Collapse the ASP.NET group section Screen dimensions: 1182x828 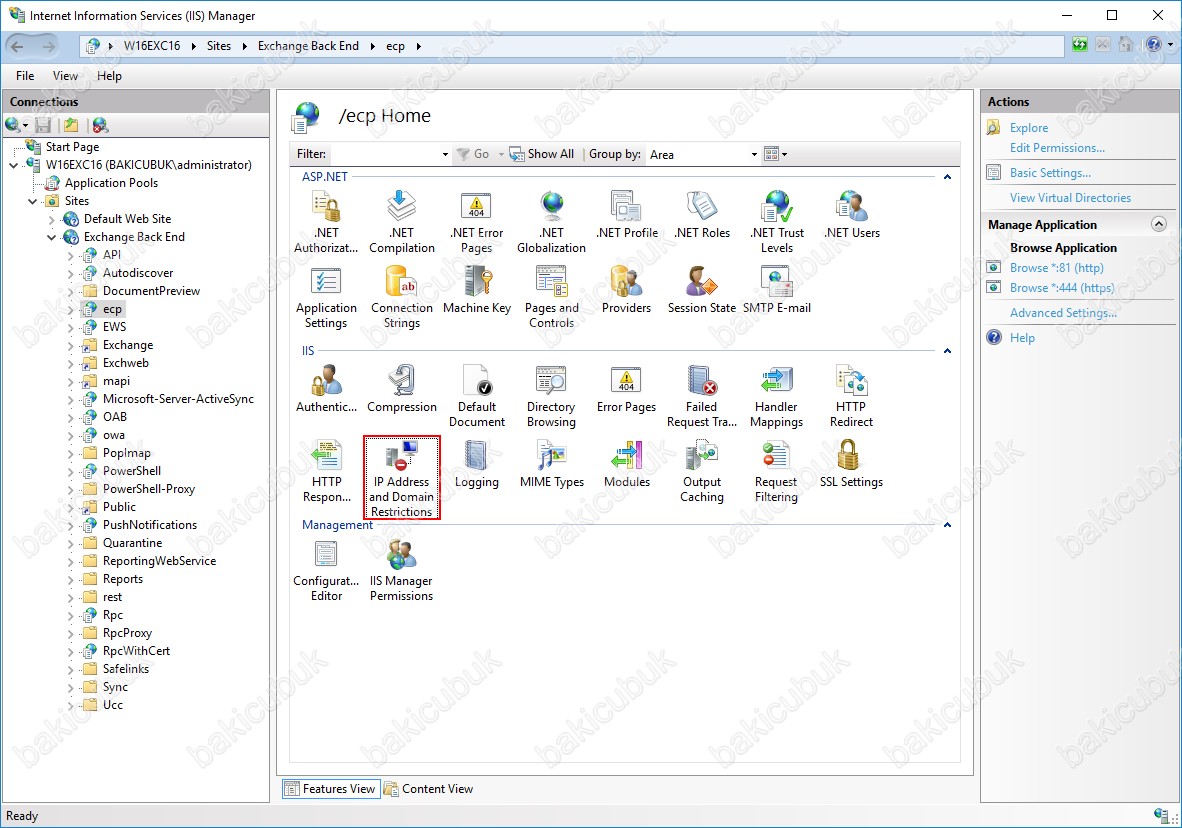(948, 176)
